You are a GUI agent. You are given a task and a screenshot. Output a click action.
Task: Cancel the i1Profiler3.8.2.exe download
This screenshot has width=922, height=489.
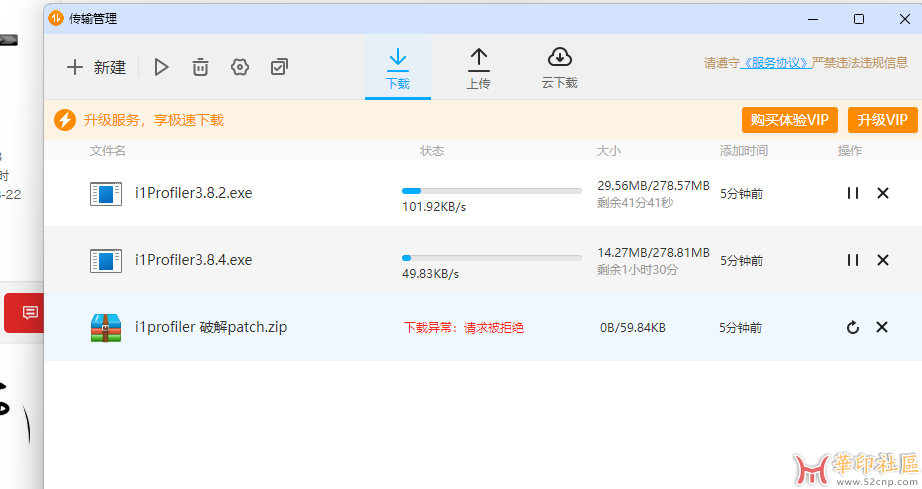coord(883,193)
